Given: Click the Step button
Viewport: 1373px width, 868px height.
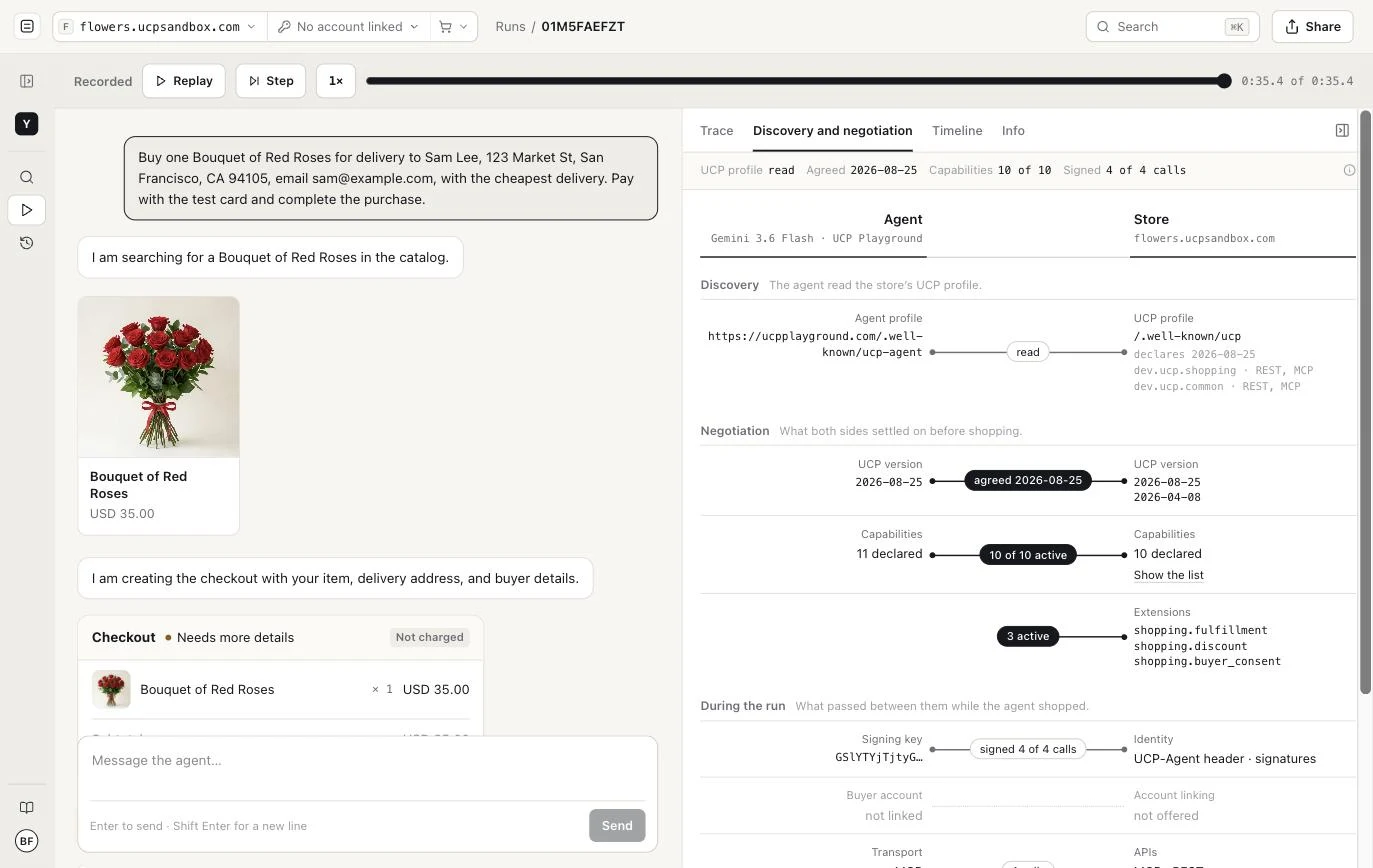Looking at the screenshot, I should (271, 81).
